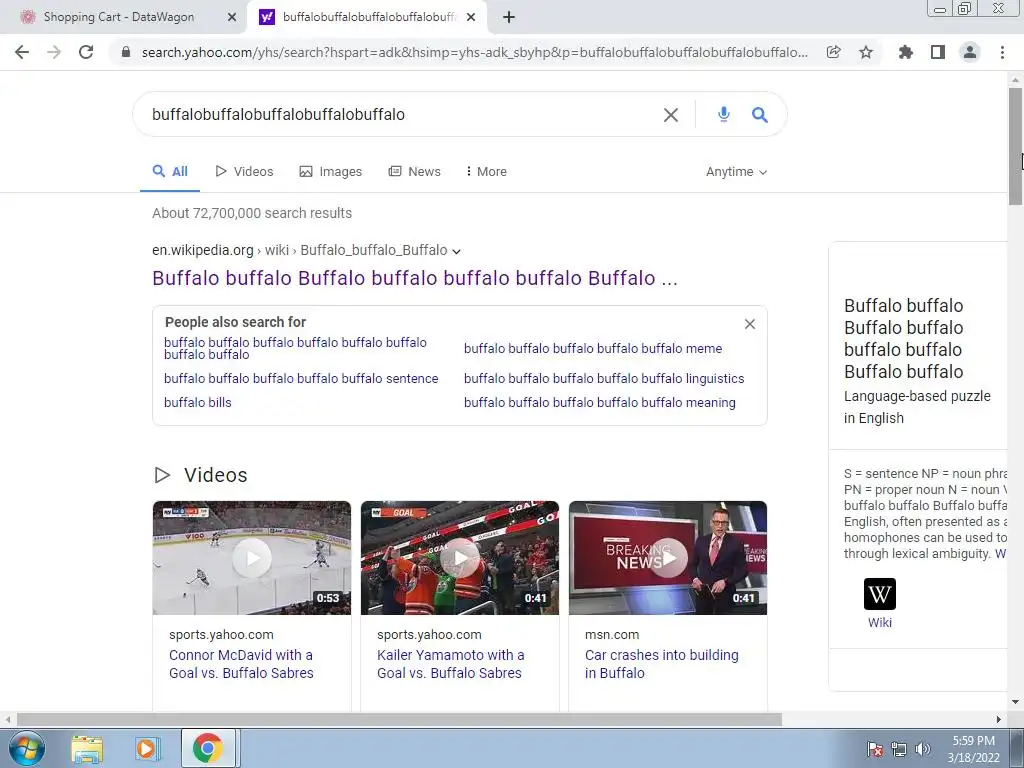This screenshot has width=1024, height=768.
Task: Open the Windows Start orb
Action: (27, 748)
